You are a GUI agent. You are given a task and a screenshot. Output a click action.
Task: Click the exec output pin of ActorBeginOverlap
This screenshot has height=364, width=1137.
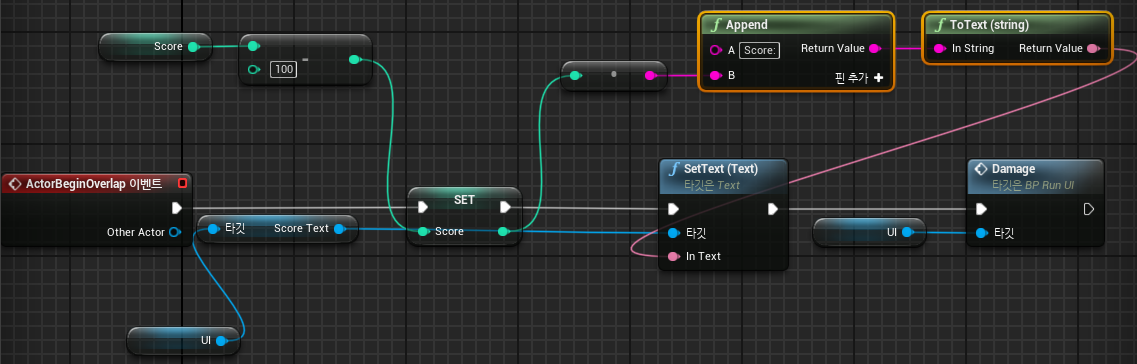[x=176, y=208]
